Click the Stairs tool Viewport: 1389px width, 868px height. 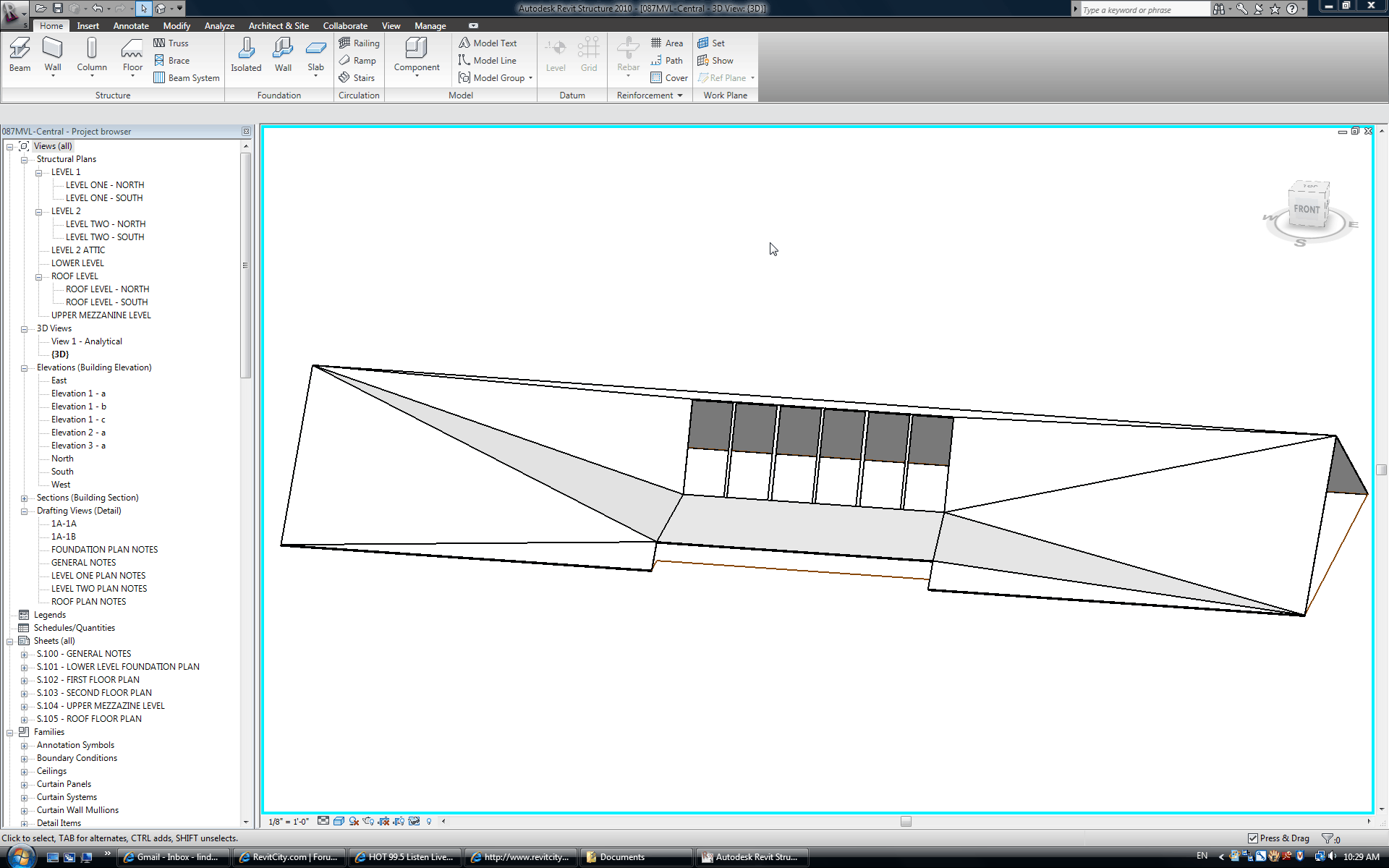357,78
